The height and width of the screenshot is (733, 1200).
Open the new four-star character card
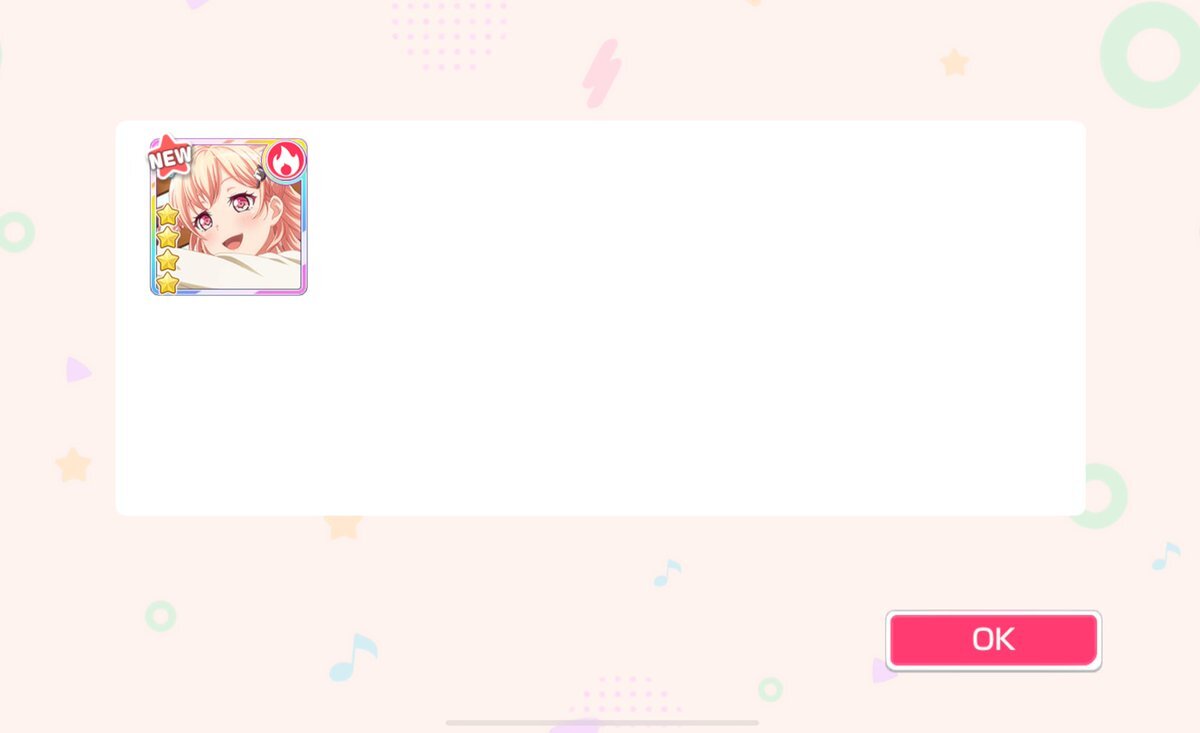tap(228, 217)
